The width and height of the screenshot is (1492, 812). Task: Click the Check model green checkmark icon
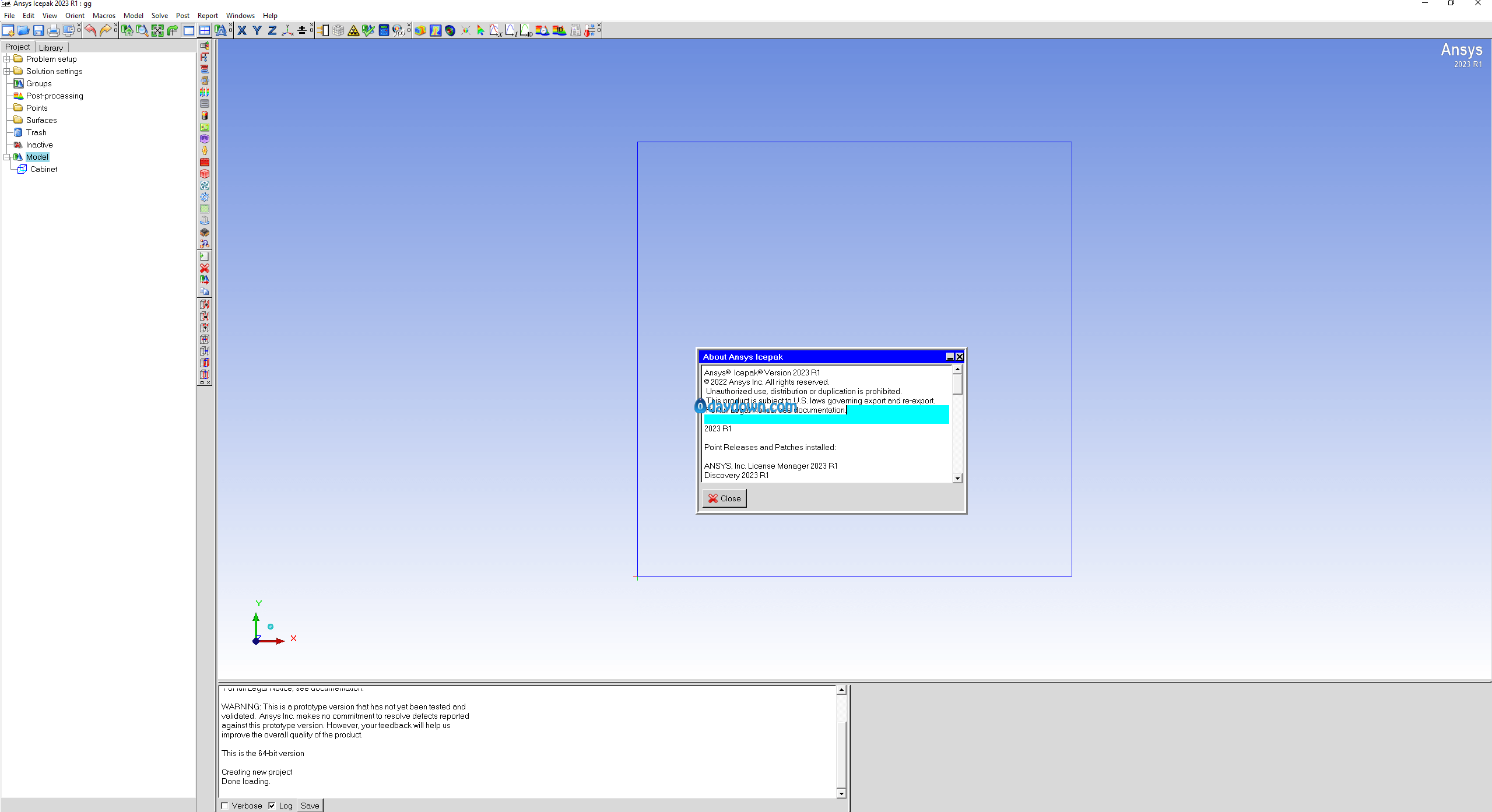tap(368, 30)
